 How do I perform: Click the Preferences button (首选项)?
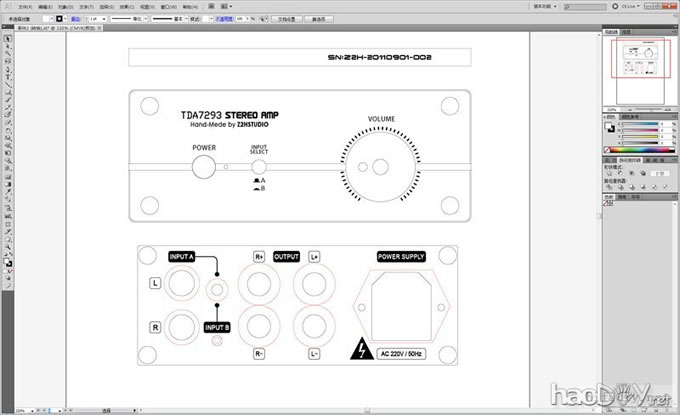[319, 18]
